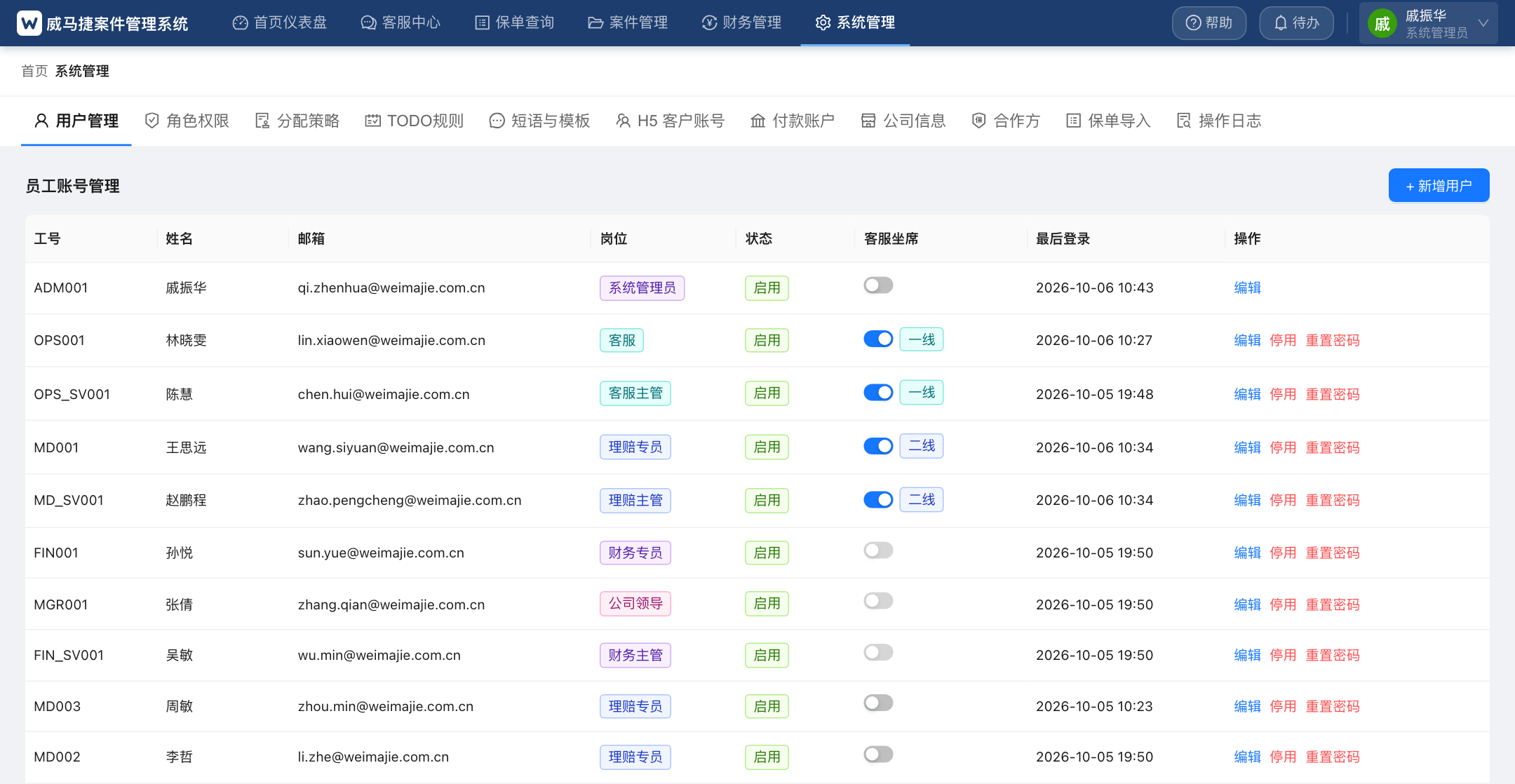The image size is (1515, 784).
Task: Click the 威马捷 W logo icon
Action: coord(29,23)
